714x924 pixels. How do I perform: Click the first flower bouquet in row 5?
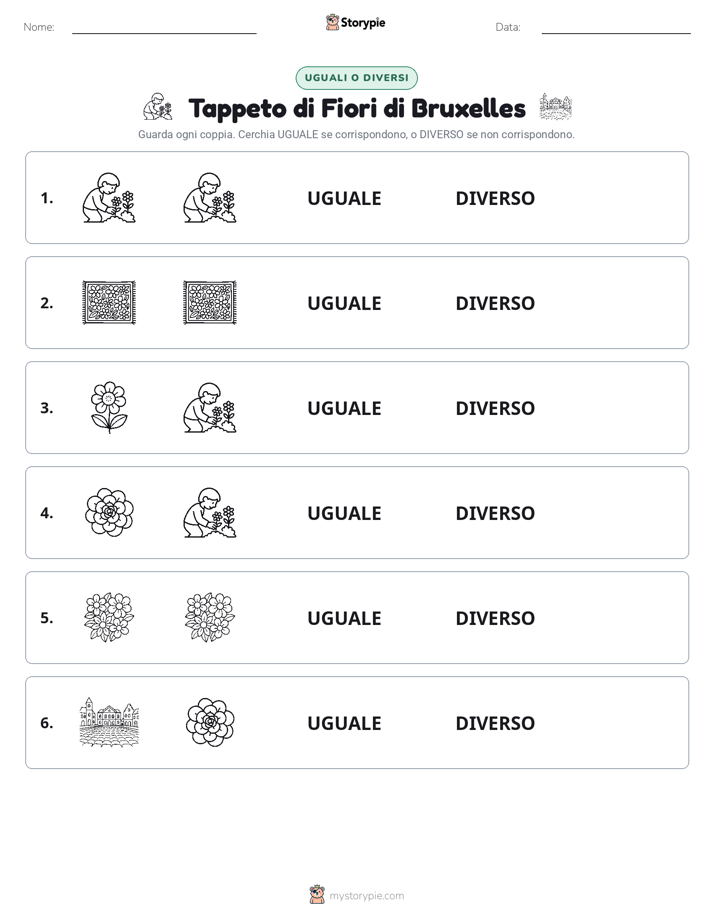pos(109,618)
